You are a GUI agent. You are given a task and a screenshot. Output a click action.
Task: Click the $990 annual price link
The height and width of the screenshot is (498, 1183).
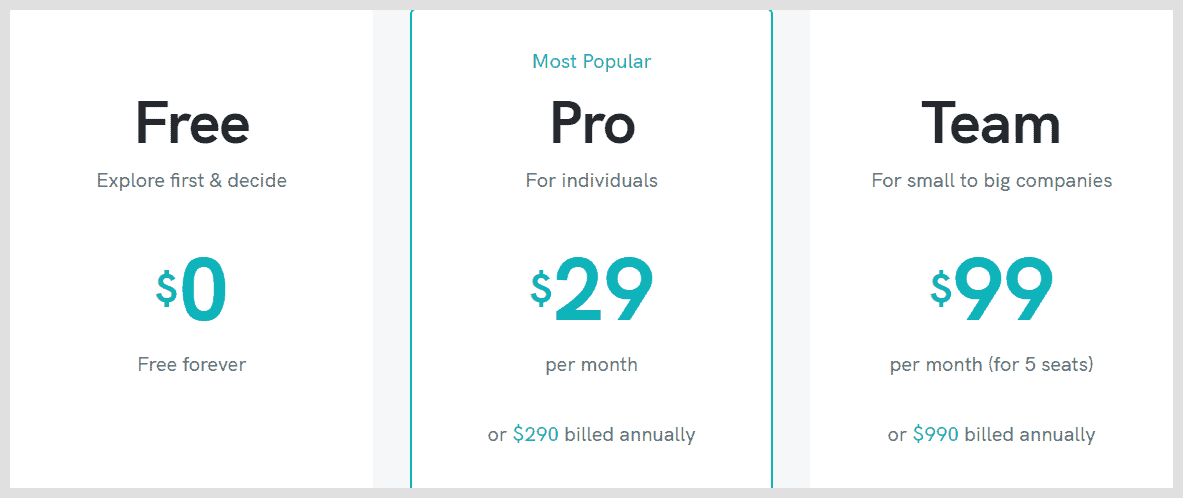click(936, 435)
